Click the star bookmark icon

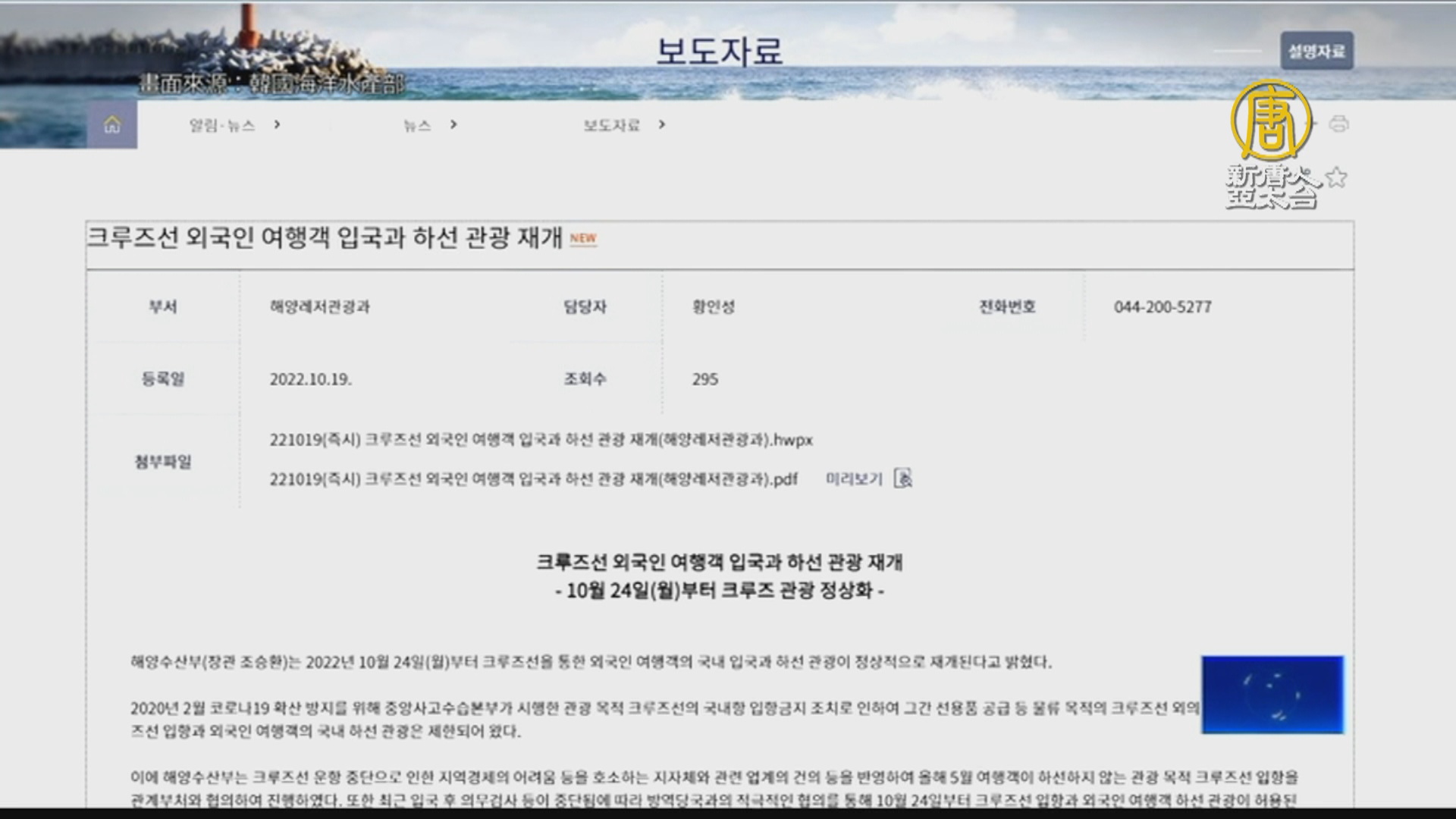click(x=1337, y=178)
